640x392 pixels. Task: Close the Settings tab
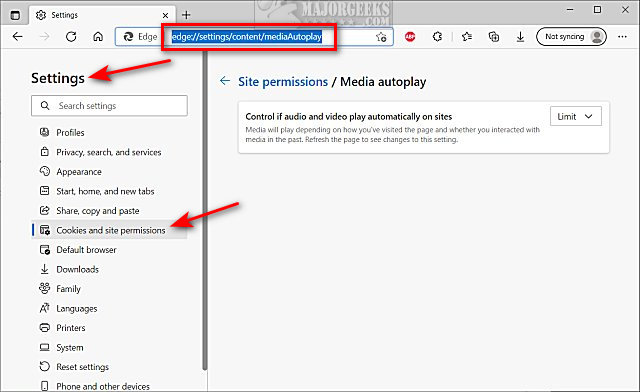165,16
